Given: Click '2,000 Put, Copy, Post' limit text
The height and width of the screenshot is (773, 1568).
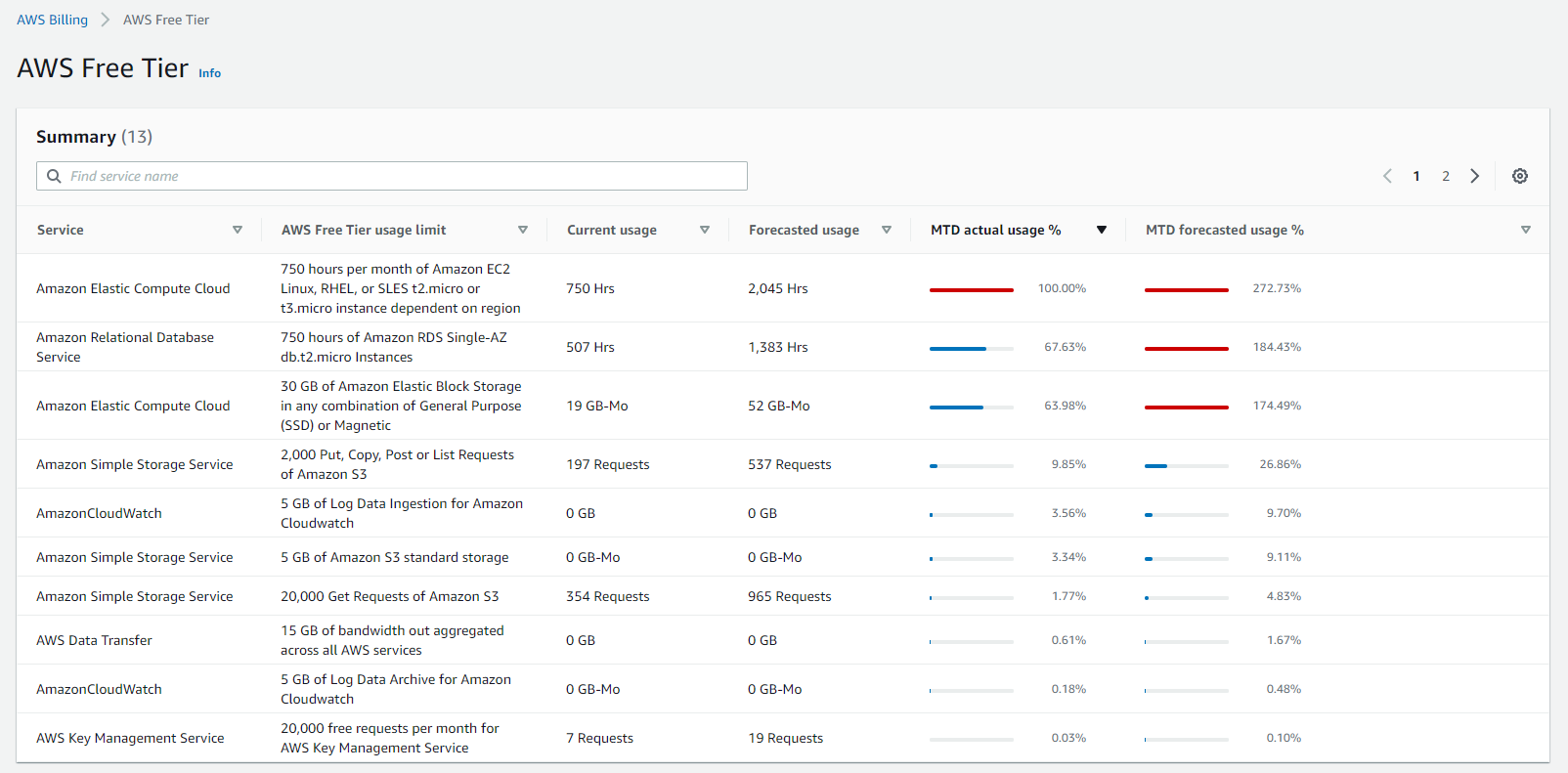Looking at the screenshot, I should click(x=397, y=464).
